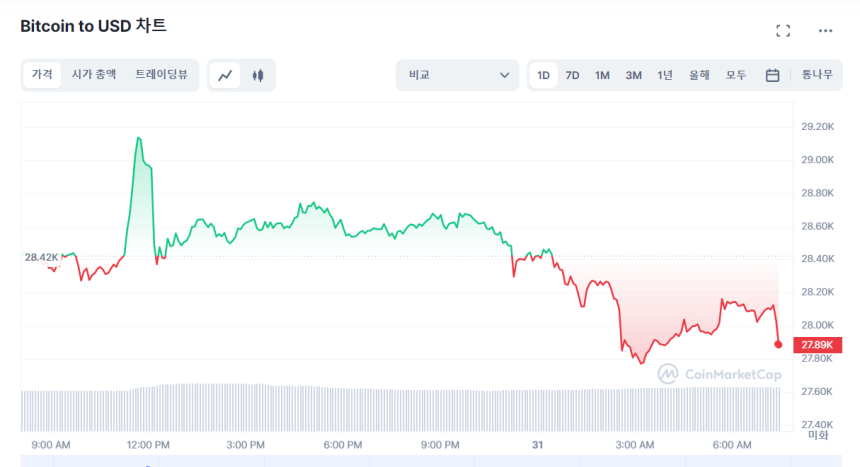Click the red end-of-line price marker dot
860x467 pixels.
(778, 344)
